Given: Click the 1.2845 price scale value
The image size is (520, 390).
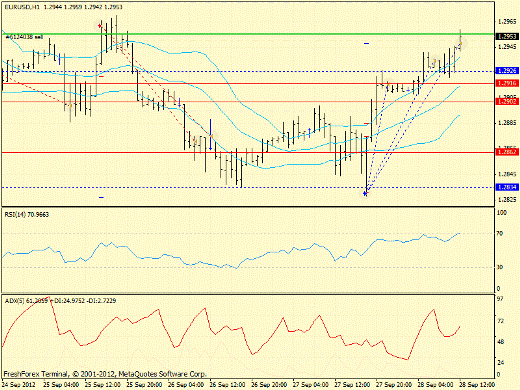Looking at the screenshot, I should click(x=507, y=174).
